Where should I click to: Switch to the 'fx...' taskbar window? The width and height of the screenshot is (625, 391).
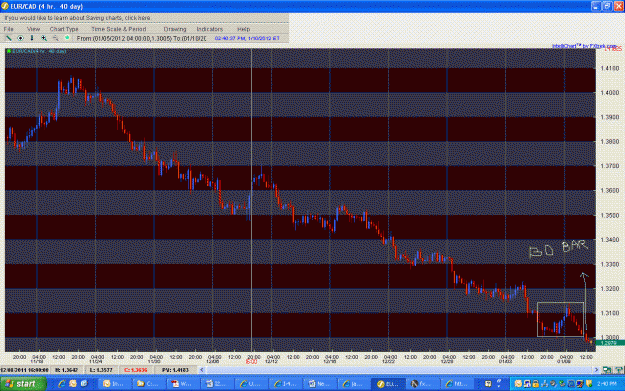pos(422,384)
